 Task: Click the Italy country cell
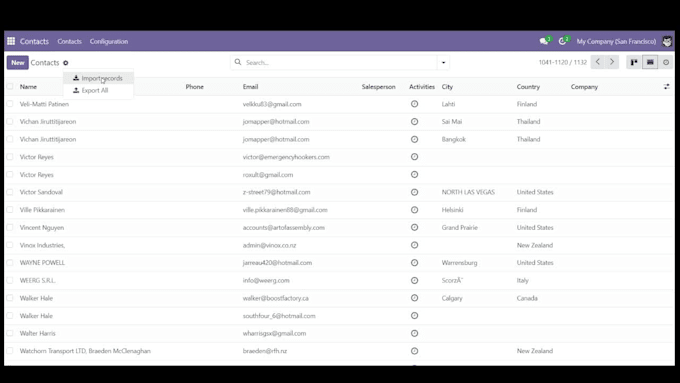click(x=523, y=281)
